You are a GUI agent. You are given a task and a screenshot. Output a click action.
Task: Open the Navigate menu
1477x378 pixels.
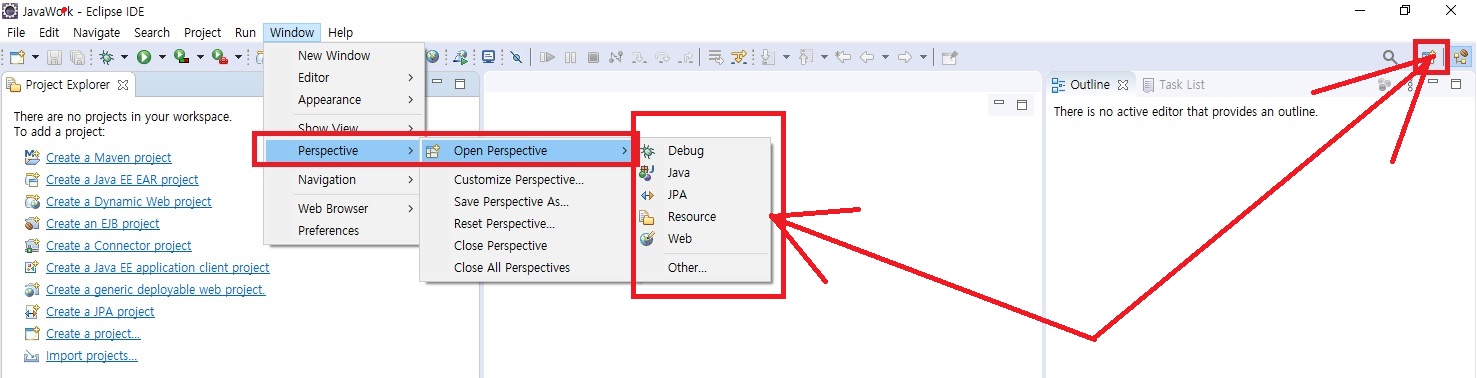point(96,32)
